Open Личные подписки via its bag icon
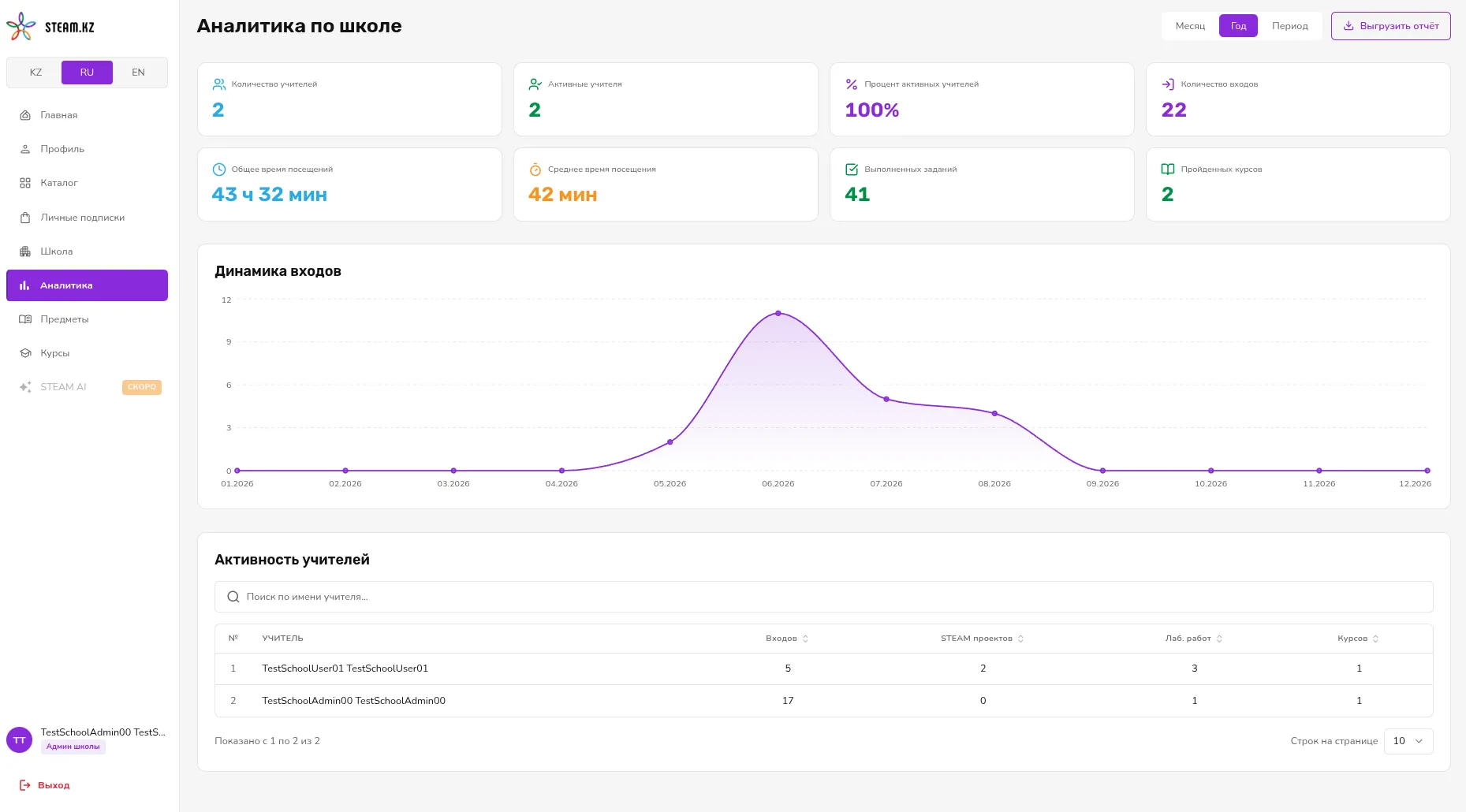Screen dimensions: 1466x812 pyautogui.click(x=25, y=218)
